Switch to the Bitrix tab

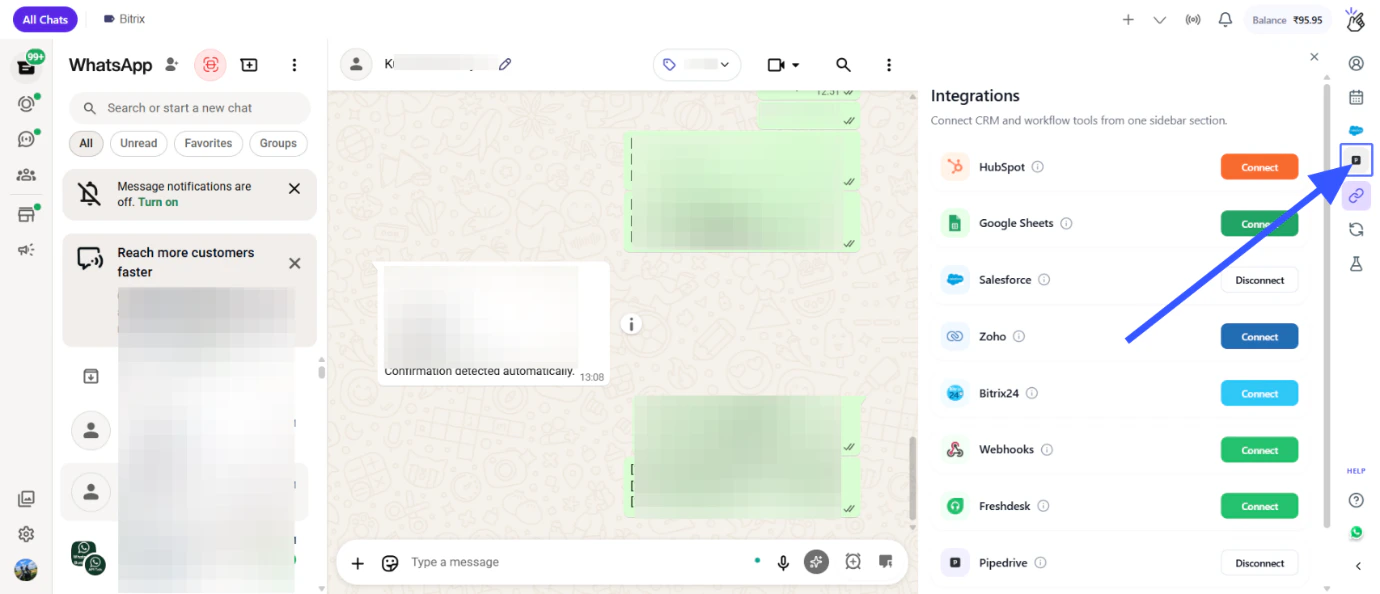pos(124,19)
